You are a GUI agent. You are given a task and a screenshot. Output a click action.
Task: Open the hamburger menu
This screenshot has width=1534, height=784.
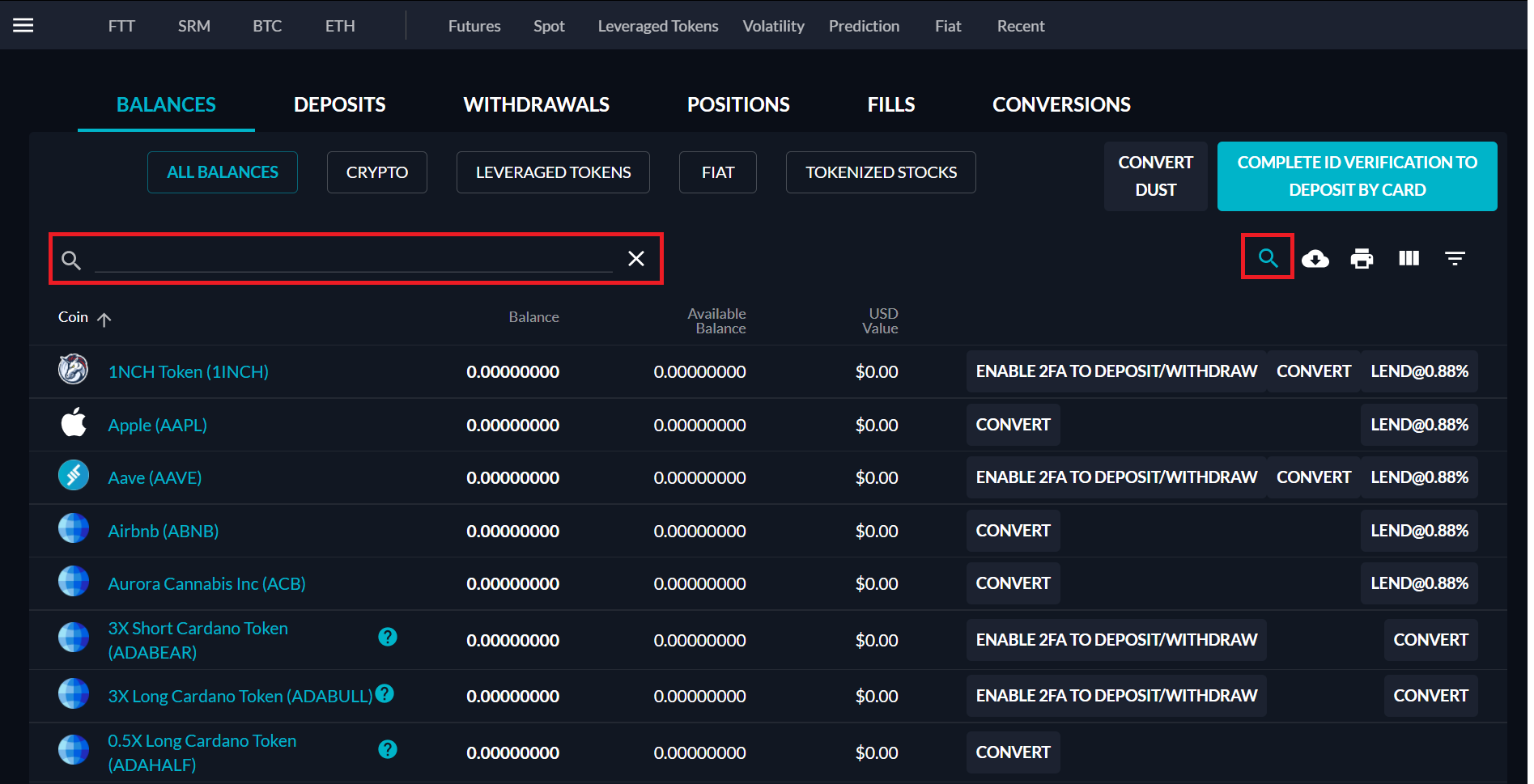(23, 25)
